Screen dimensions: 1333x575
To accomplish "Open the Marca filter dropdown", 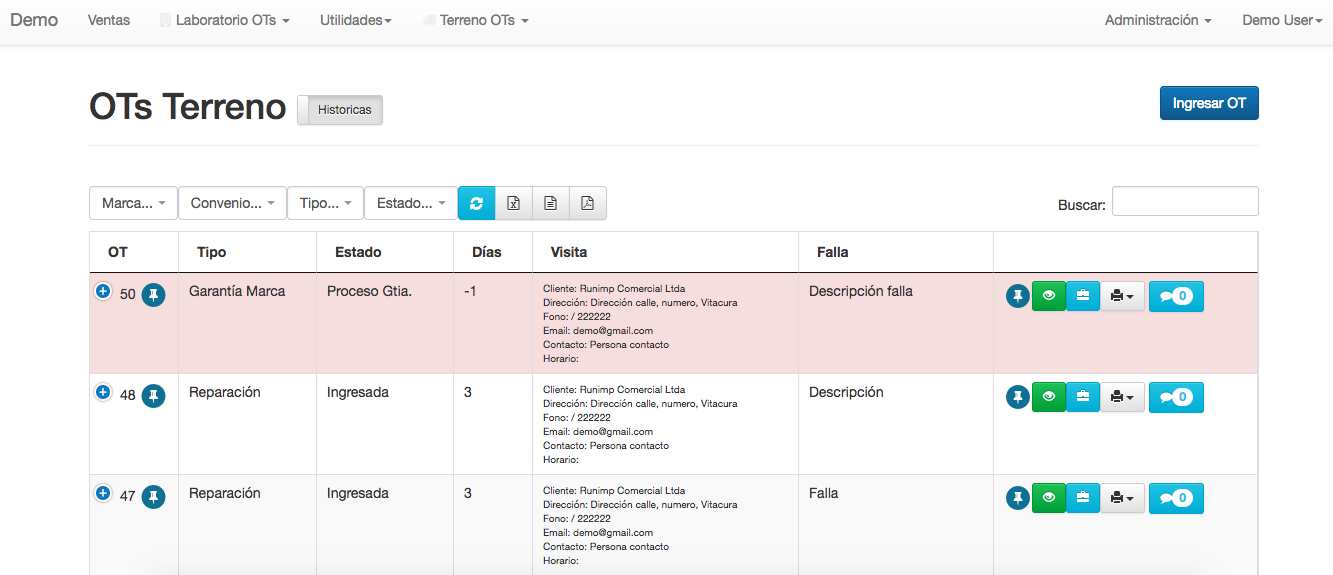I will (133, 203).
